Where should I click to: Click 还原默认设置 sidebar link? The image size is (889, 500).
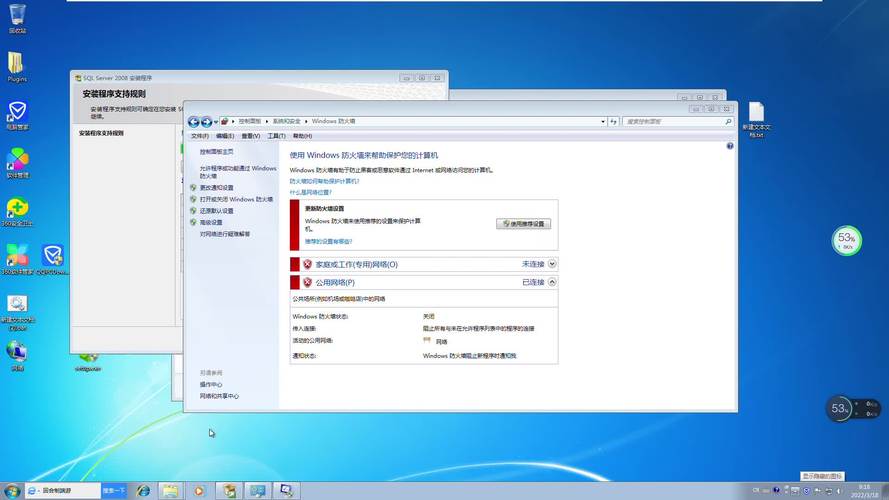click(x=217, y=211)
